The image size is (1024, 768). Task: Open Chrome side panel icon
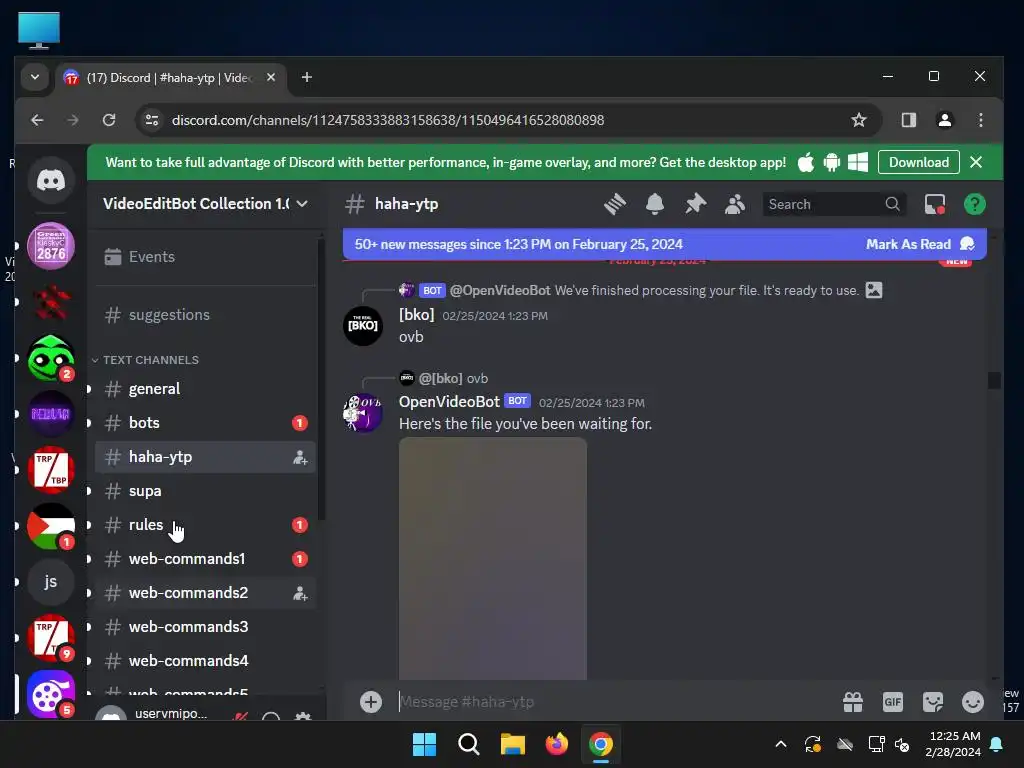click(x=908, y=120)
